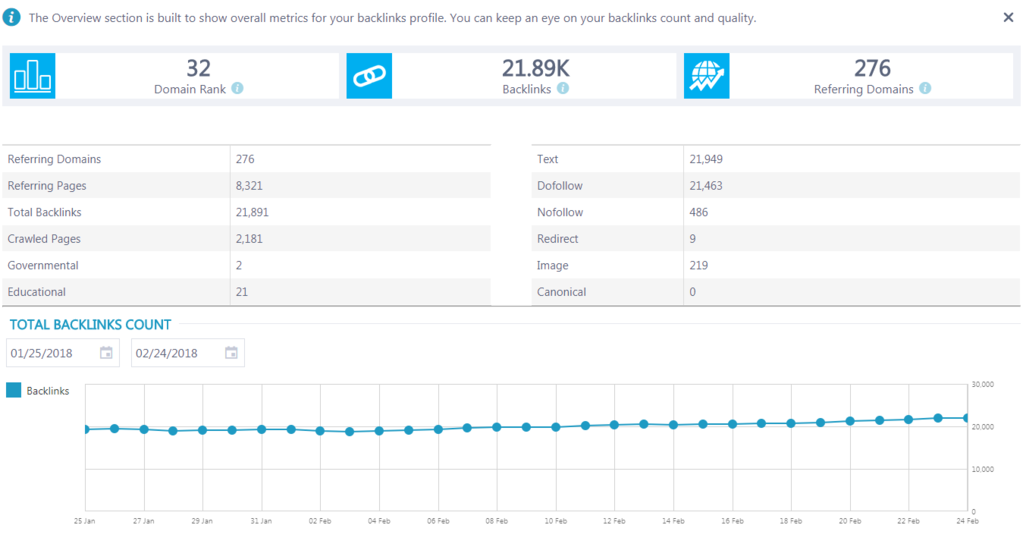
Task: Select the Educational row label
Action: point(37,292)
